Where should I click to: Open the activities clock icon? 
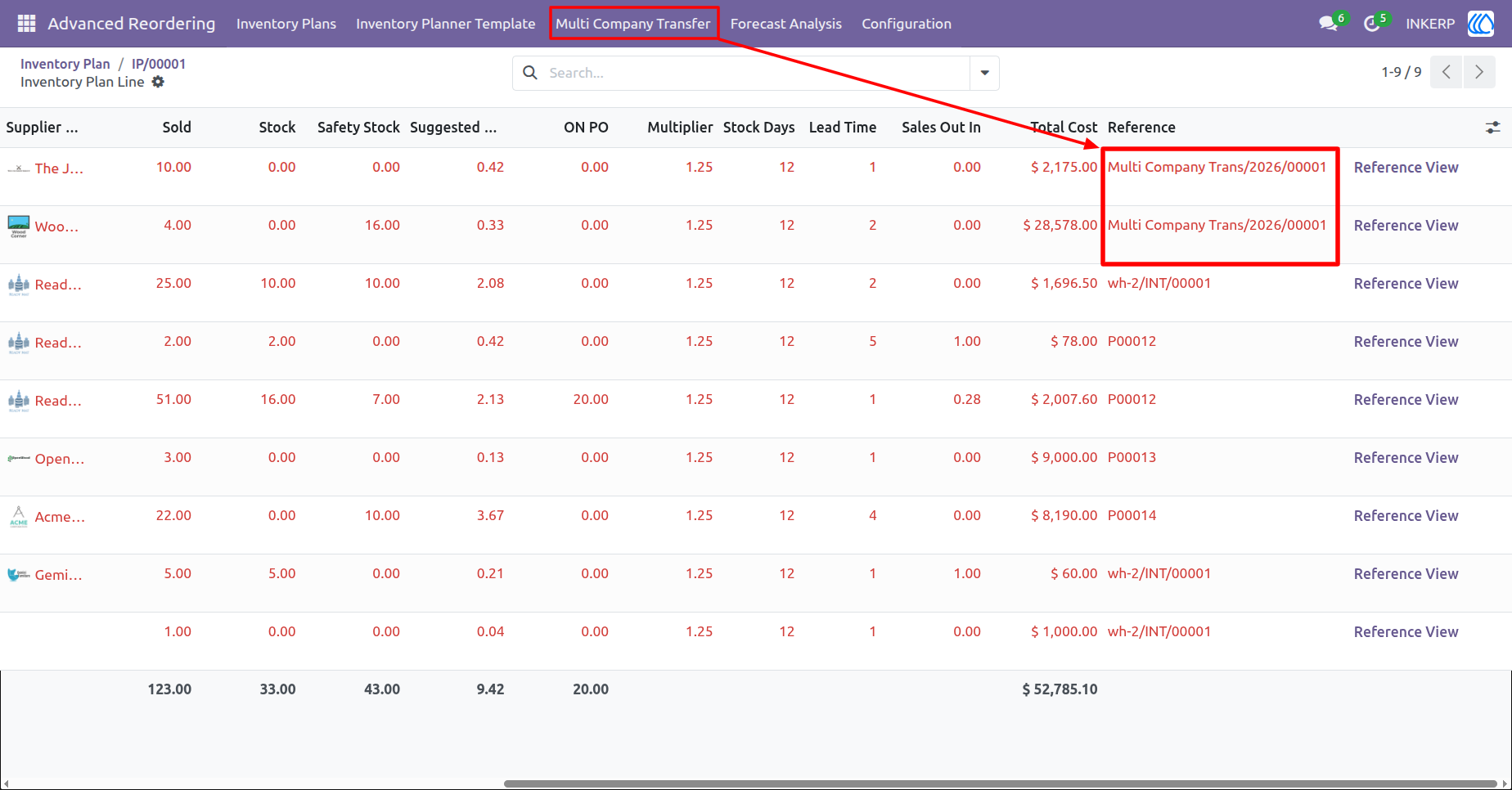[x=1372, y=24]
